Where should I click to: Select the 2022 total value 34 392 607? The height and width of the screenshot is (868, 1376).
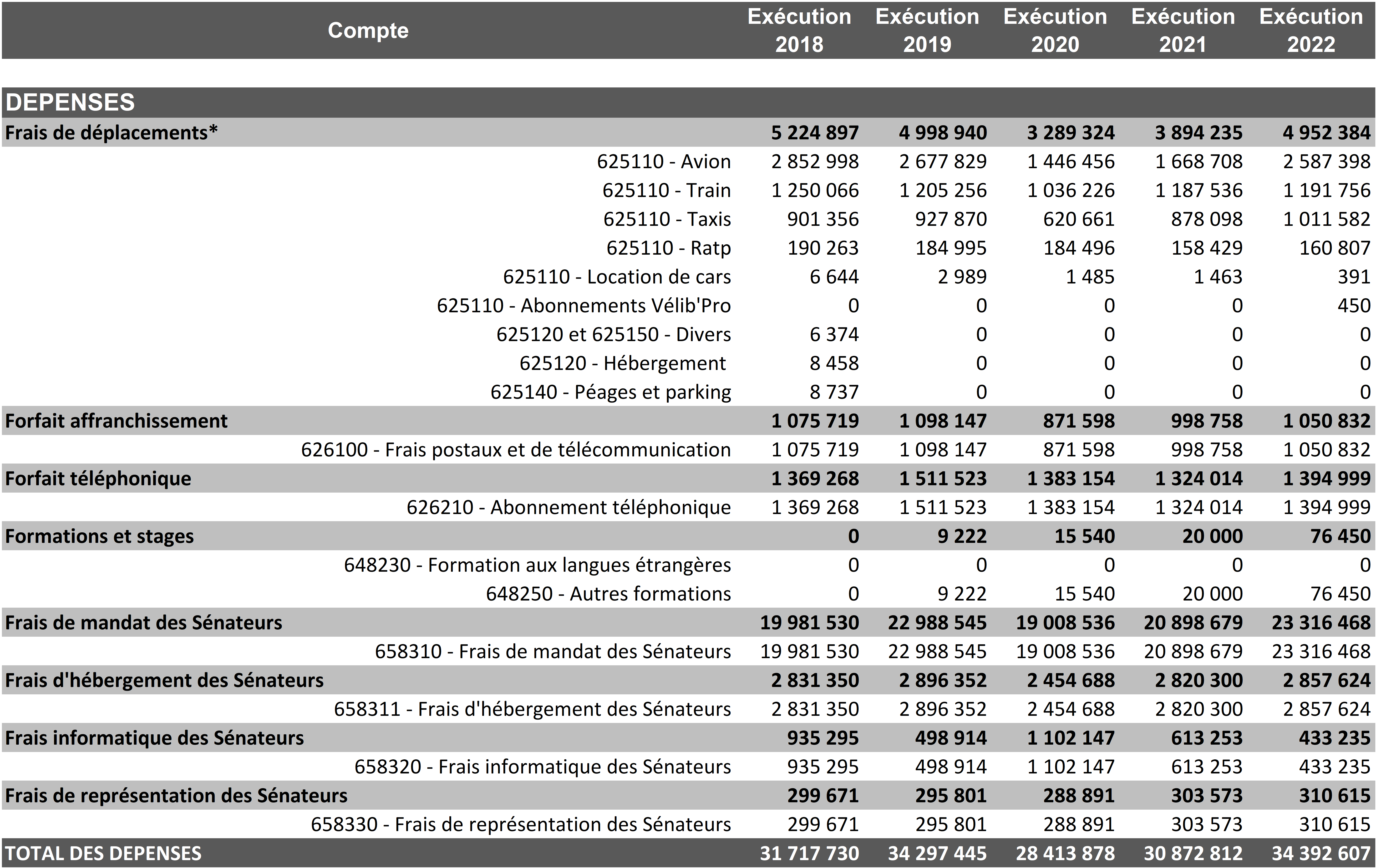pyautogui.click(x=1320, y=854)
